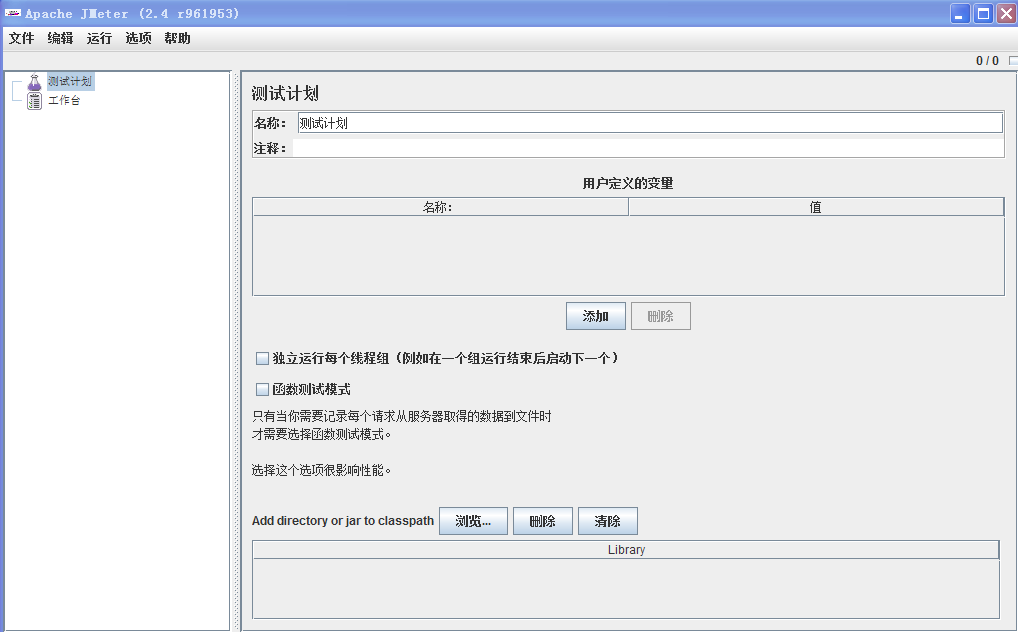Maximize the JMeter window
The height and width of the screenshot is (632, 1018).
[x=984, y=14]
